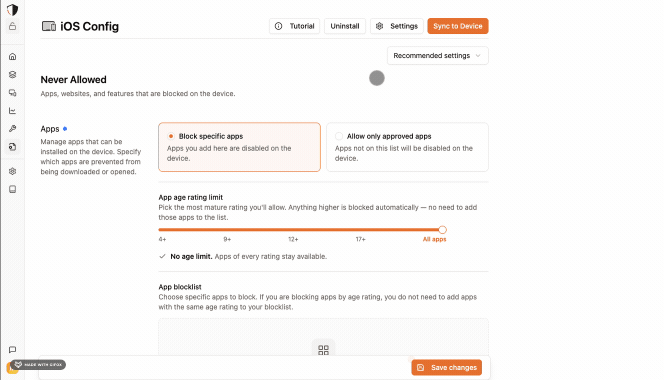Click the Apps section label
The image size is (664, 380).
(x=50, y=129)
